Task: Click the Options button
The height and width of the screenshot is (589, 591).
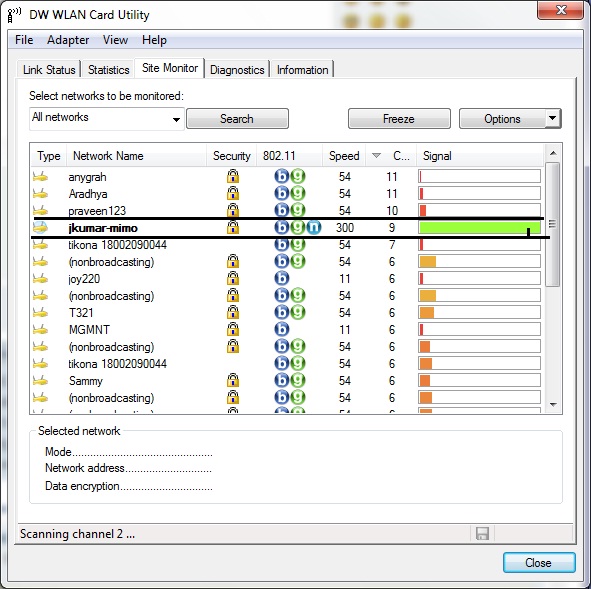Action: tap(502, 119)
